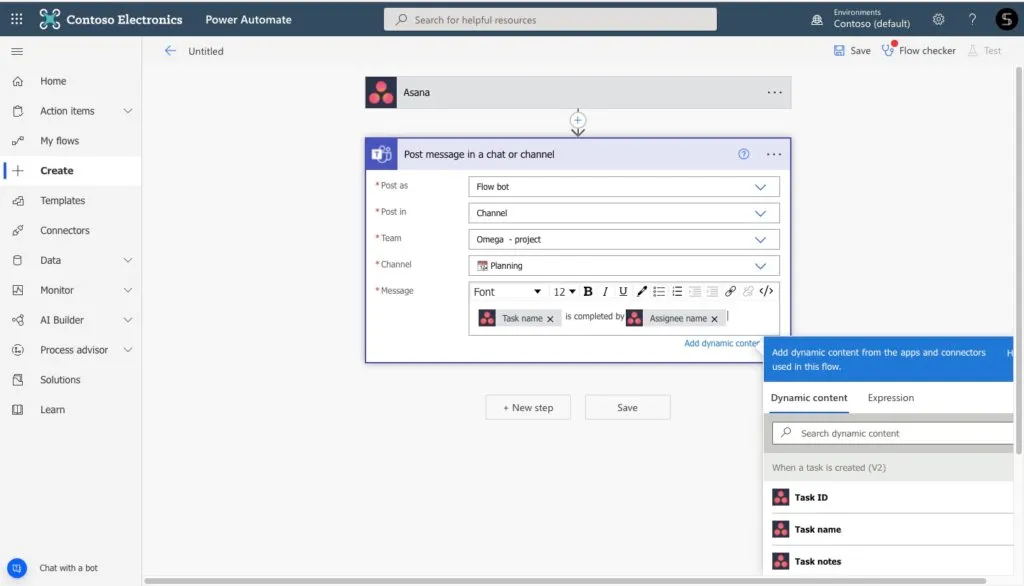Open the Post in dropdown
Screen dimensions: 1024x586
pos(623,213)
